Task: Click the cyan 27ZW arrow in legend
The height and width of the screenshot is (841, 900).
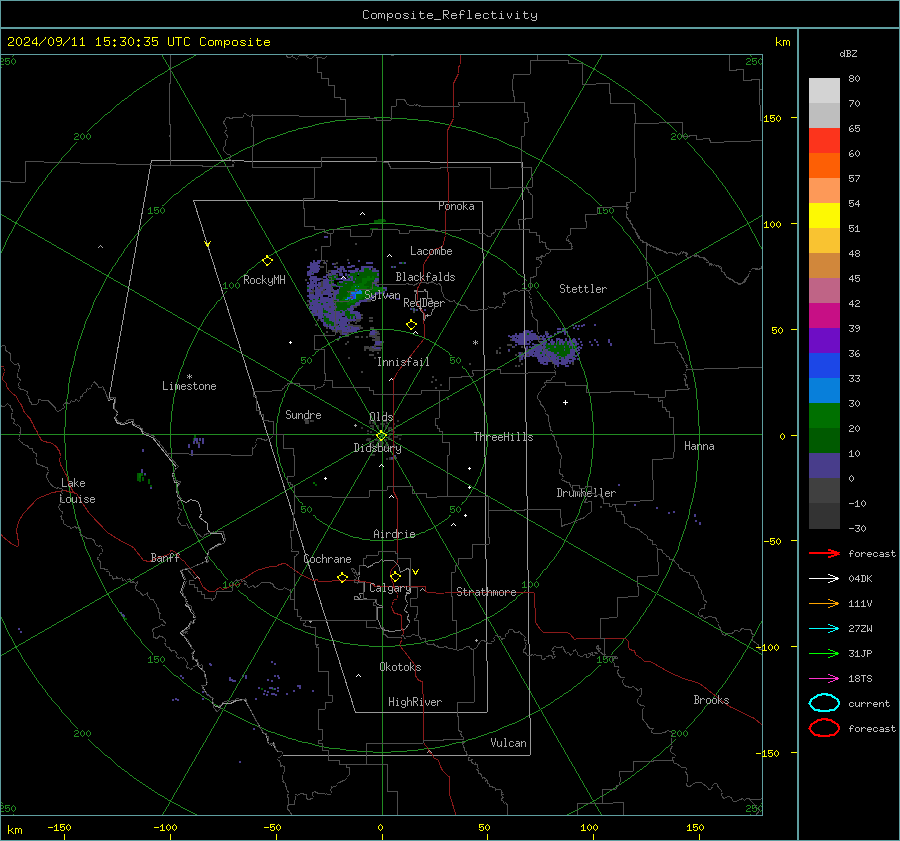Action: tap(824, 629)
